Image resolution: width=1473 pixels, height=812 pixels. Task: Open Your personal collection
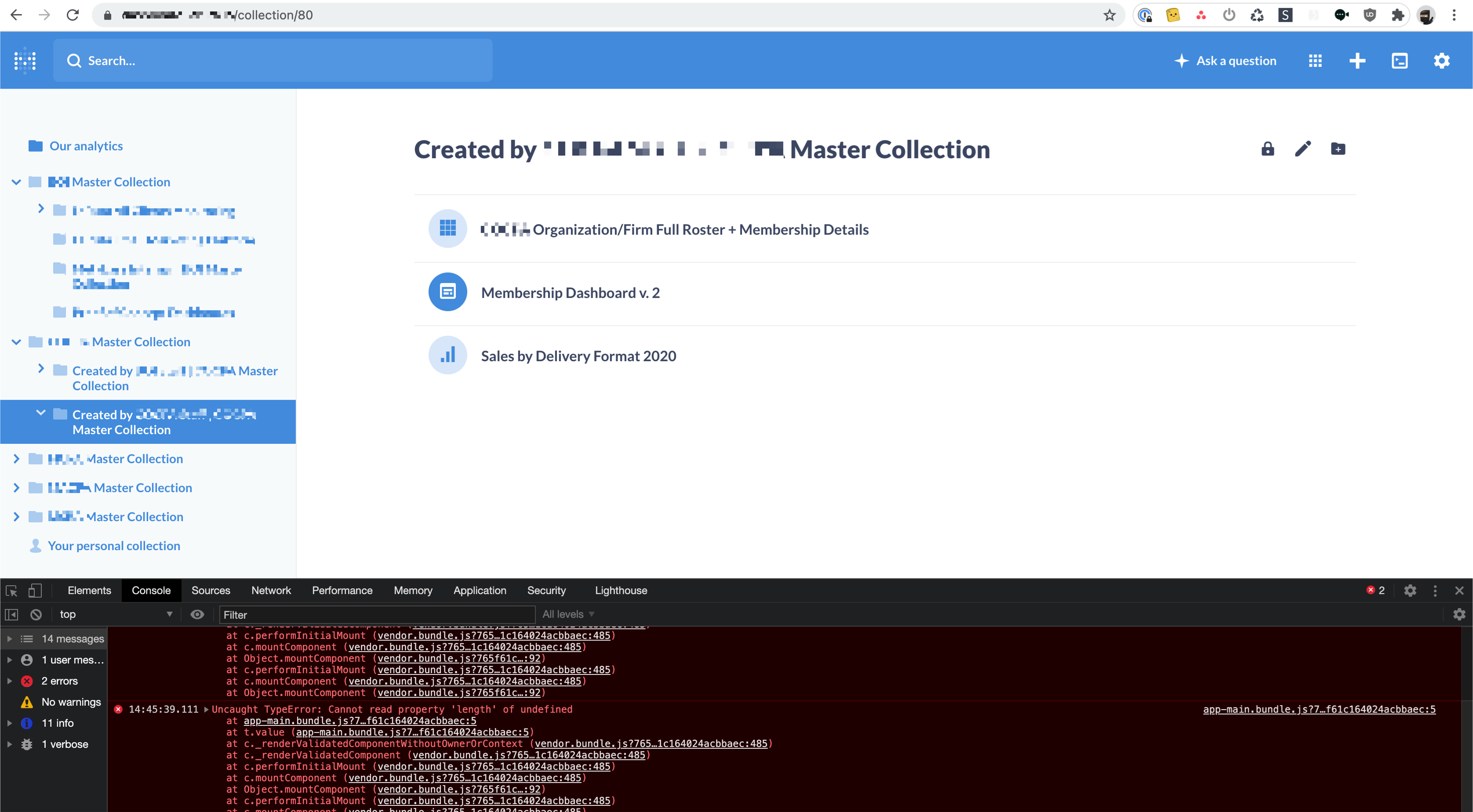(114, 546)
